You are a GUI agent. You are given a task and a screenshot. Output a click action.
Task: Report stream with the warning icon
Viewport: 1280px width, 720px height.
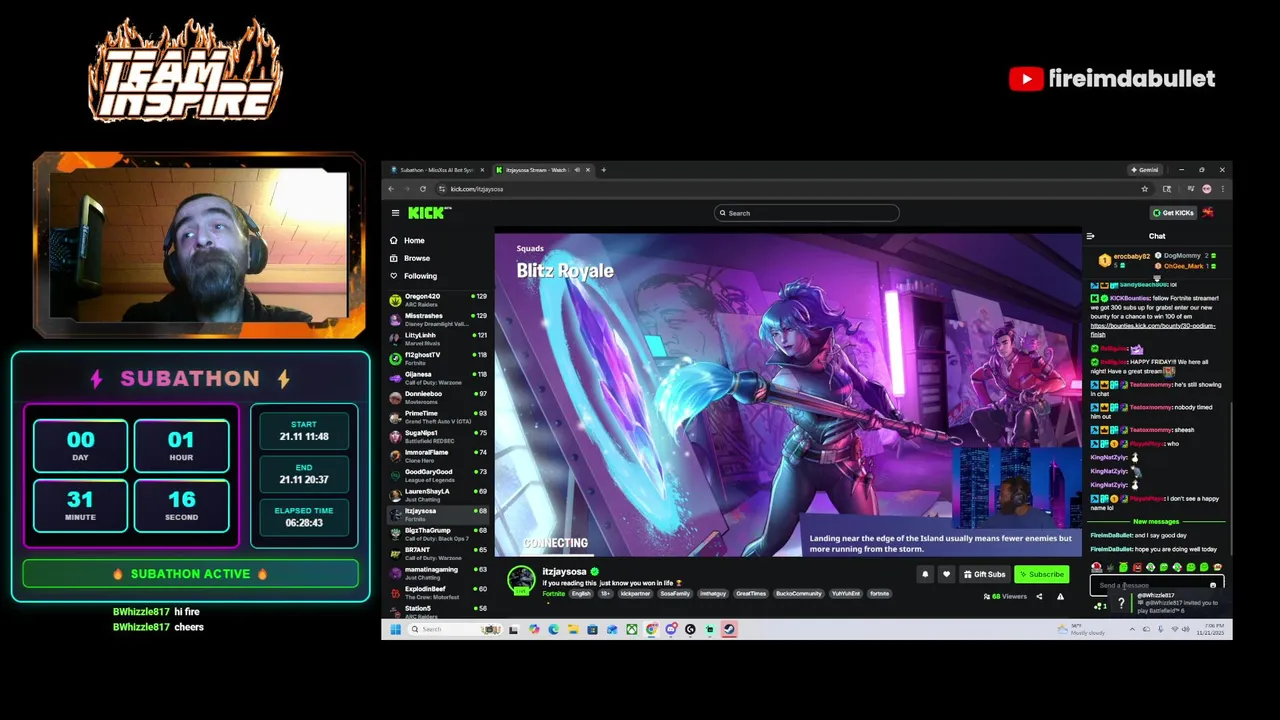[x=1060, y=597]
